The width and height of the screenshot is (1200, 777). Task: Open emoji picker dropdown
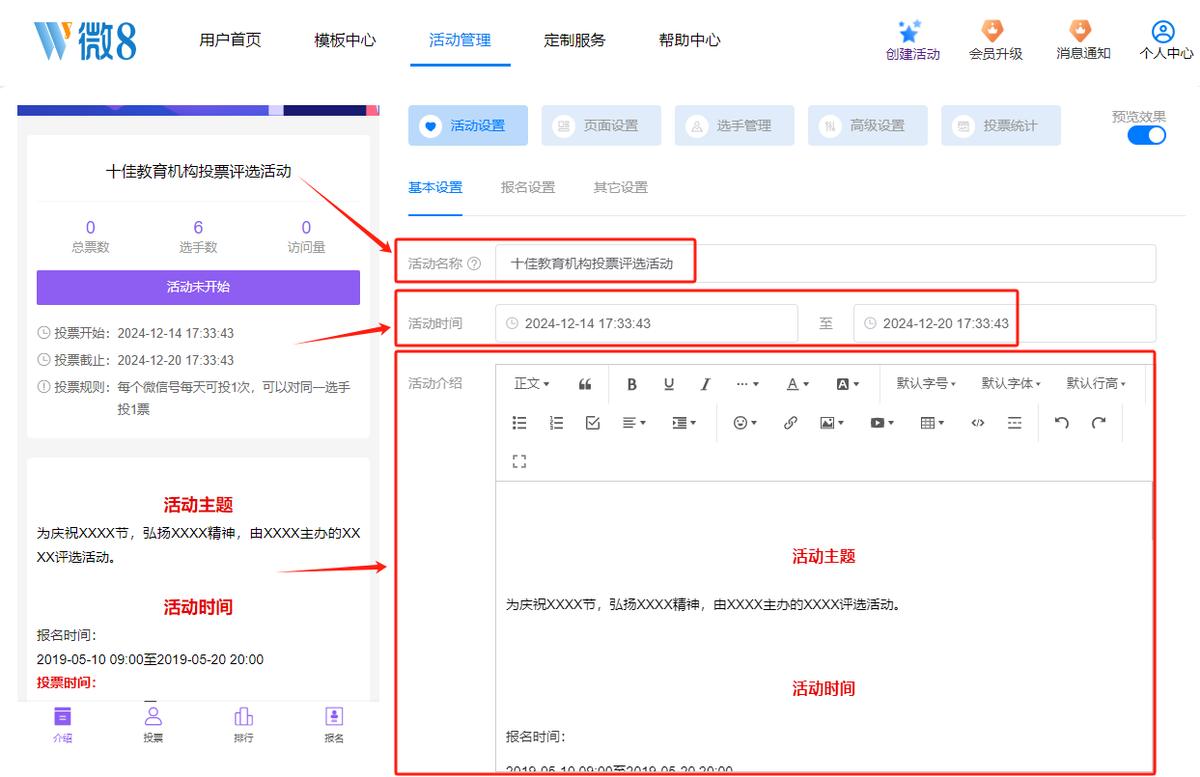(x=745, y=423)
